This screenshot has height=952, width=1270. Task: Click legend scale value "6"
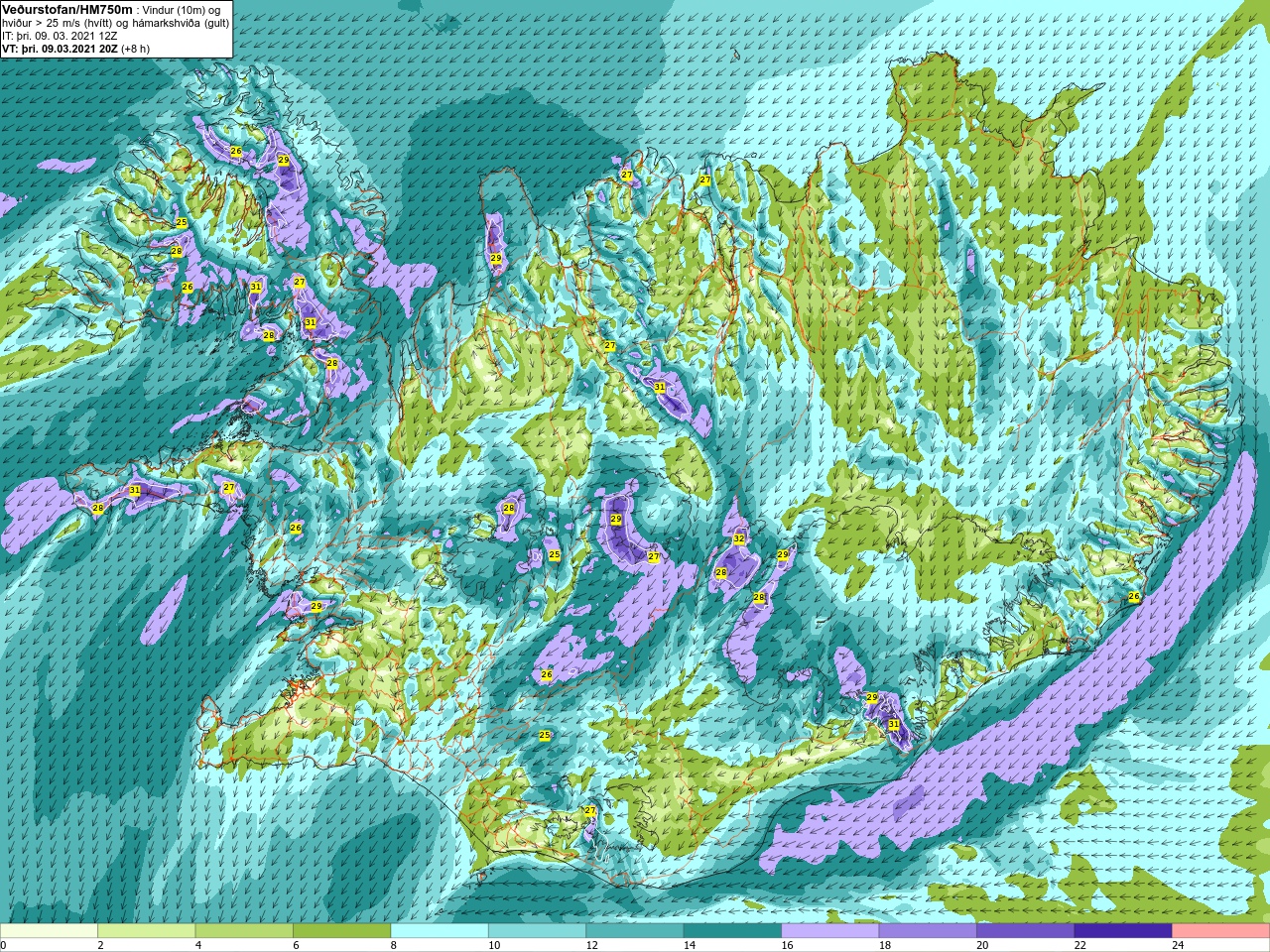coord(296,945)
